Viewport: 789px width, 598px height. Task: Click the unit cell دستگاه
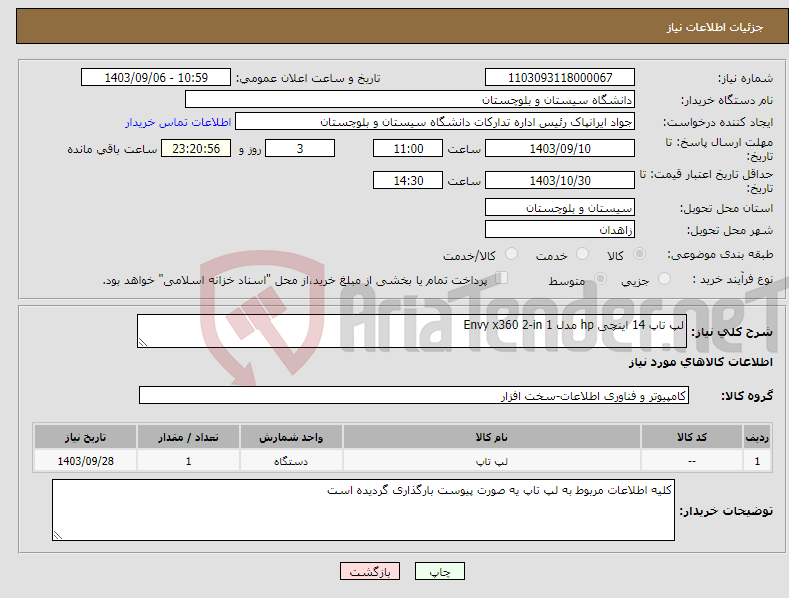pyautogui.click(x=291, y=461)
